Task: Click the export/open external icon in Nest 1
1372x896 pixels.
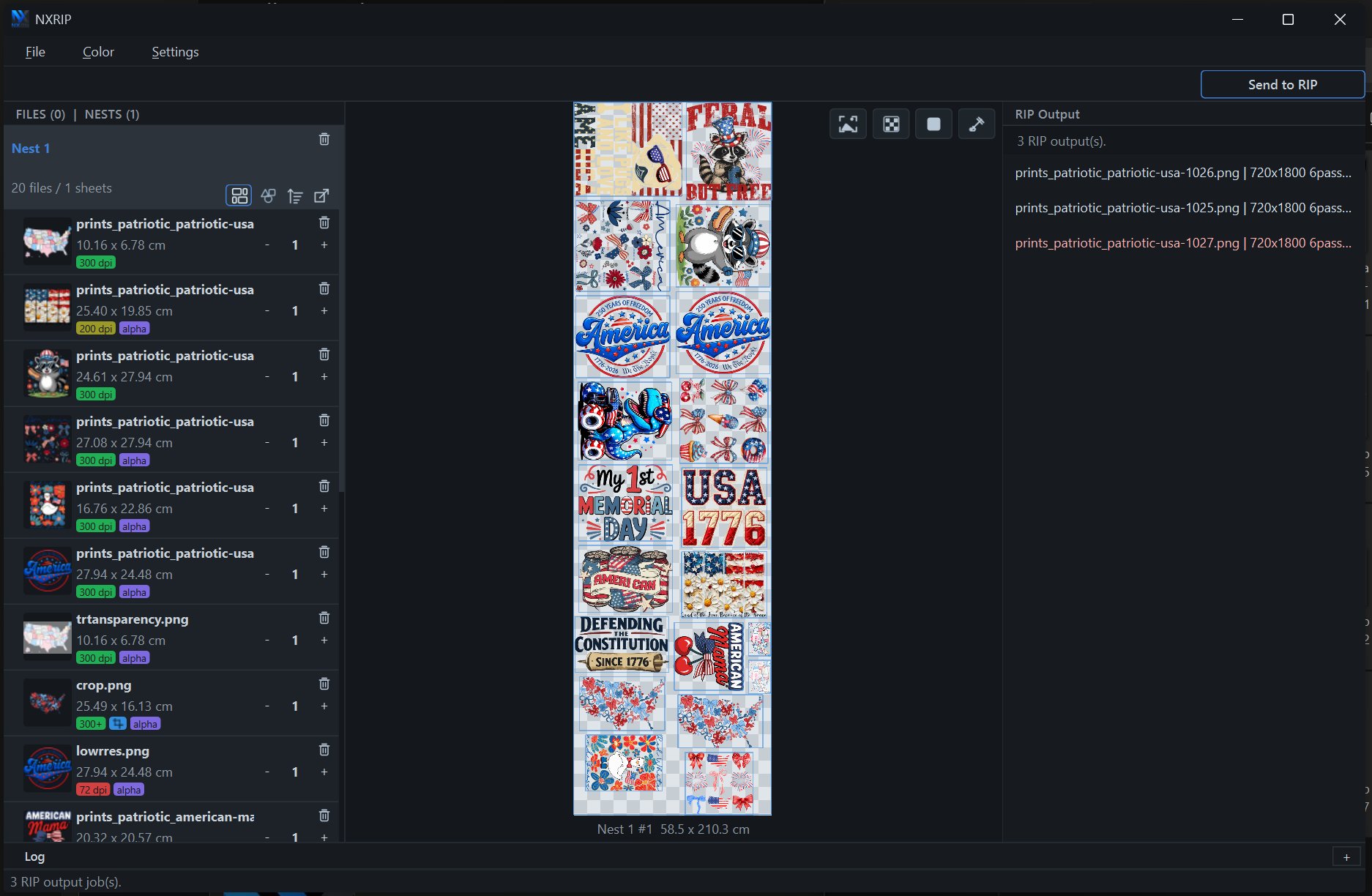Action: [x=321, y=195]
